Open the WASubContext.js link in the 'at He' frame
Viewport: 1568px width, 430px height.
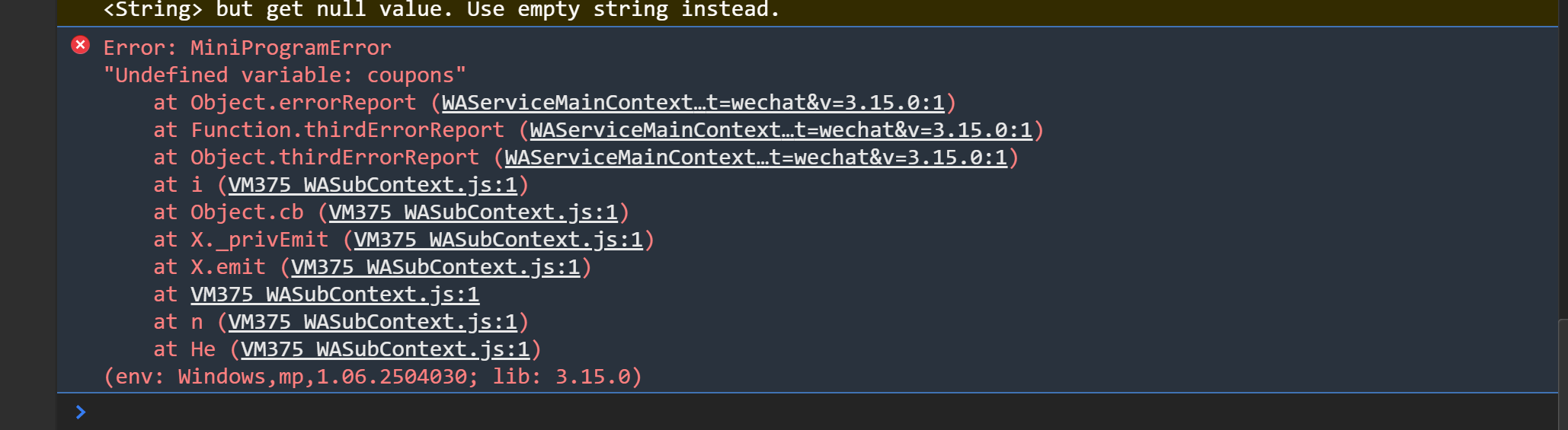tap(385, 349)
